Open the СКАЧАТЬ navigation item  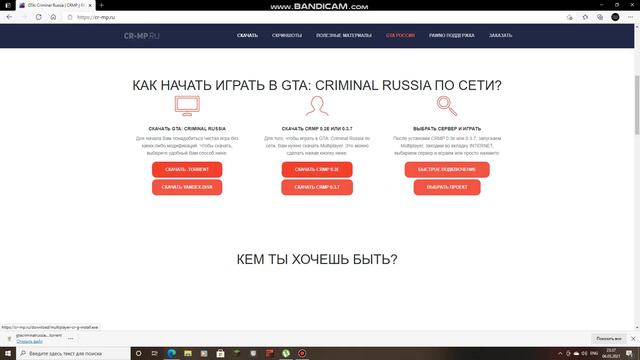[247, 36]
